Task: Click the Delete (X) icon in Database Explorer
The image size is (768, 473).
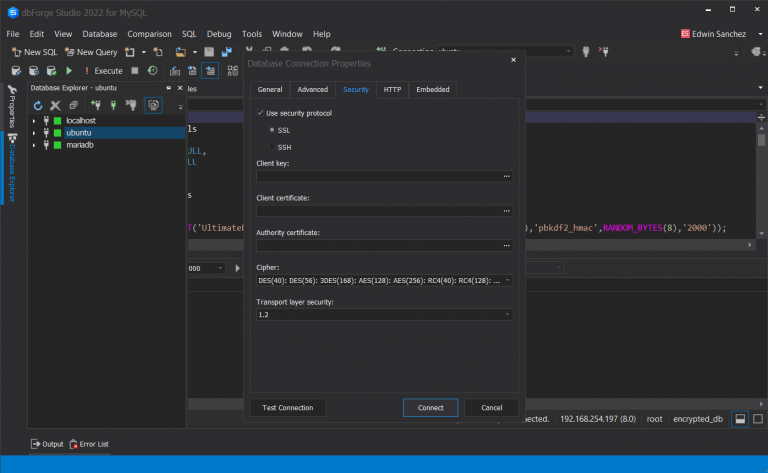Action: 56,105
